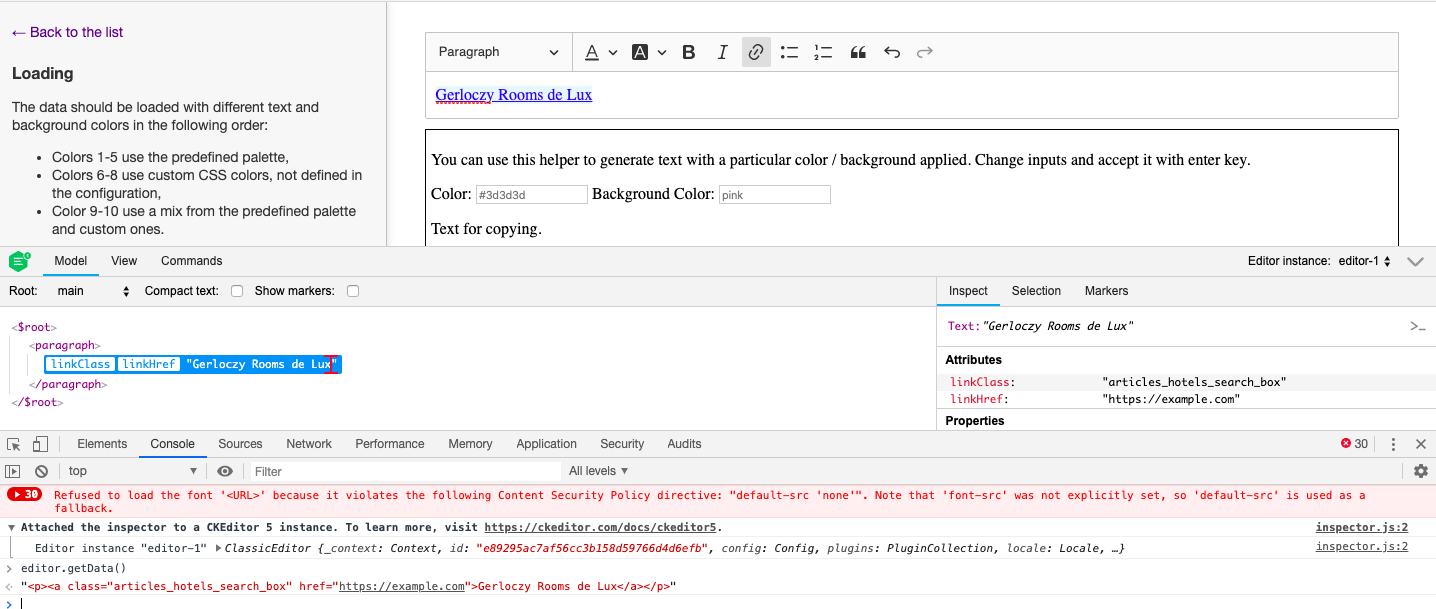Show the console sidebar

click(13, 471)
